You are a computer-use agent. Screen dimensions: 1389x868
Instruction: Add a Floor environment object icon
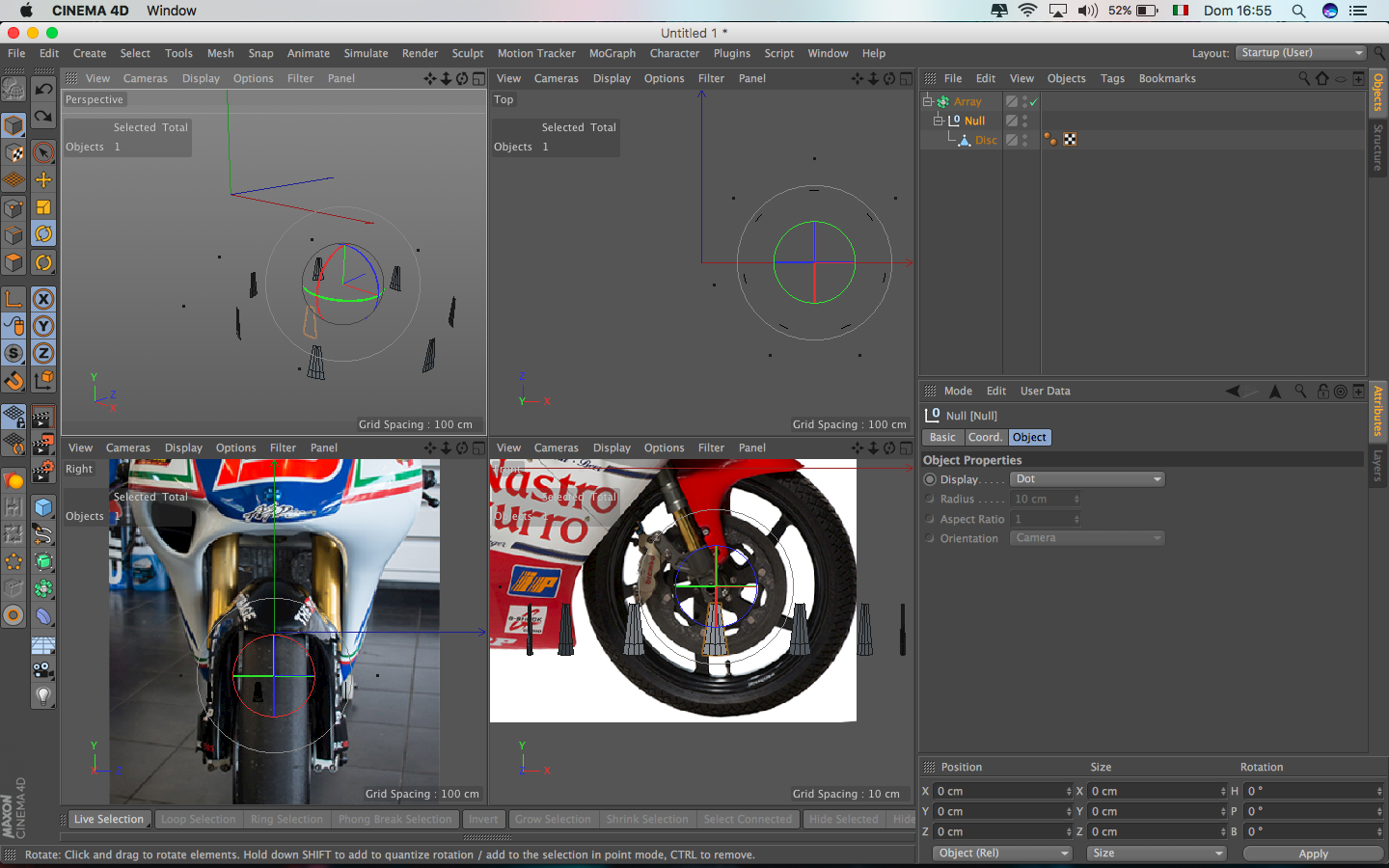click(43, 642)
